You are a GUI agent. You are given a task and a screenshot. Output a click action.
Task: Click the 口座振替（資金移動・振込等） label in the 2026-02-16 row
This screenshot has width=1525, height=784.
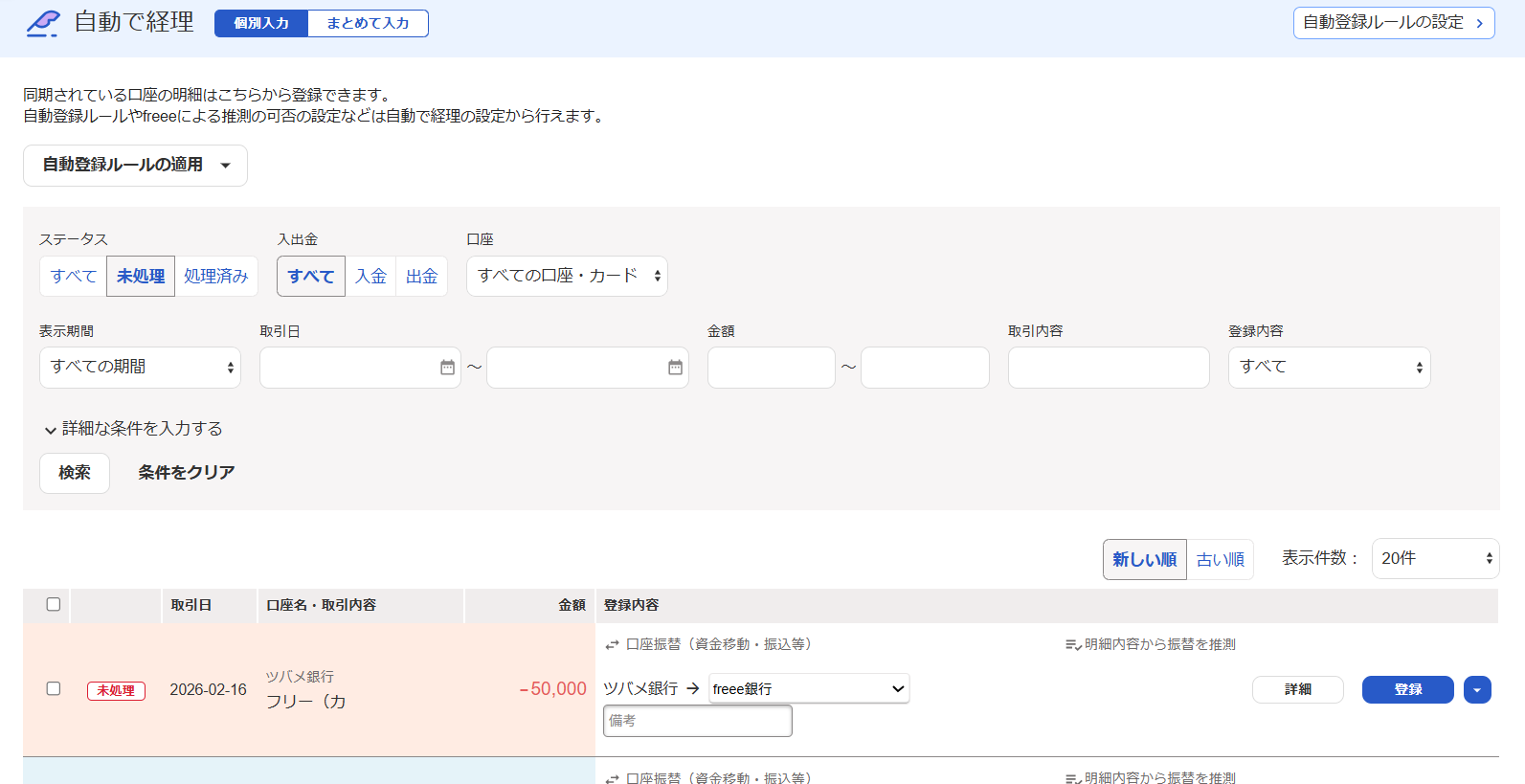tap(719, 645)
